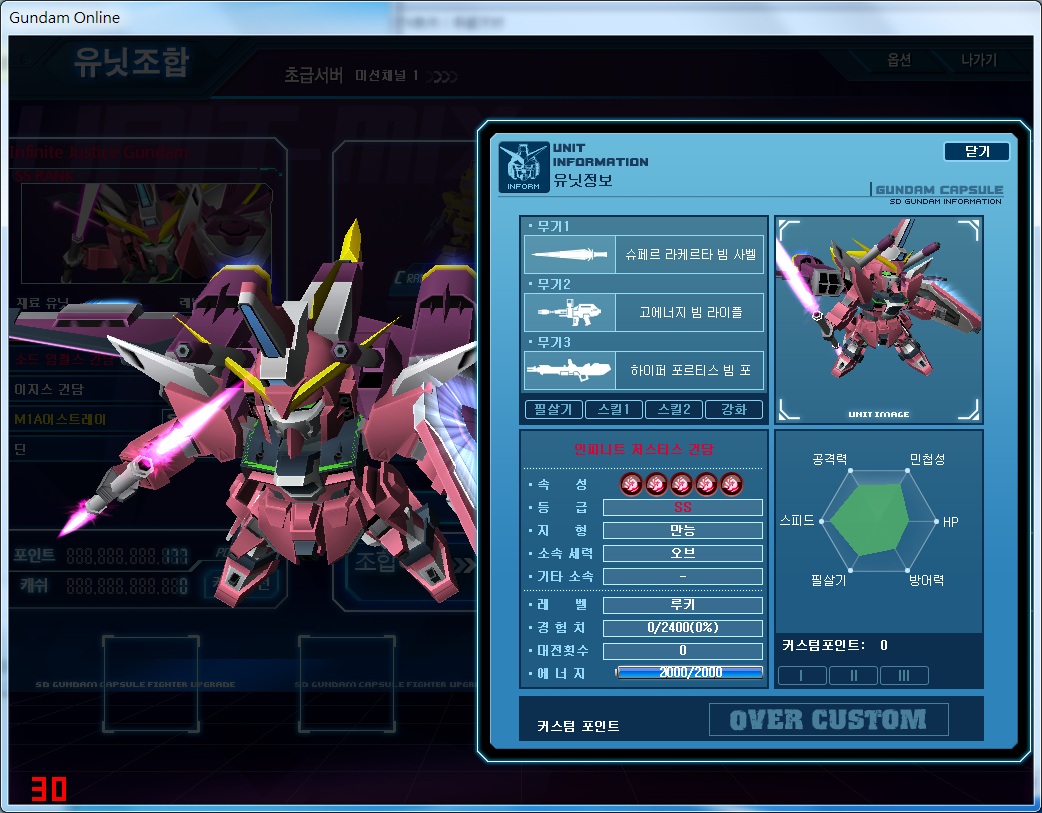Click the second empty upgrade slot
1042x813 pixels.
pyautogui.click(x=346, y=684)
